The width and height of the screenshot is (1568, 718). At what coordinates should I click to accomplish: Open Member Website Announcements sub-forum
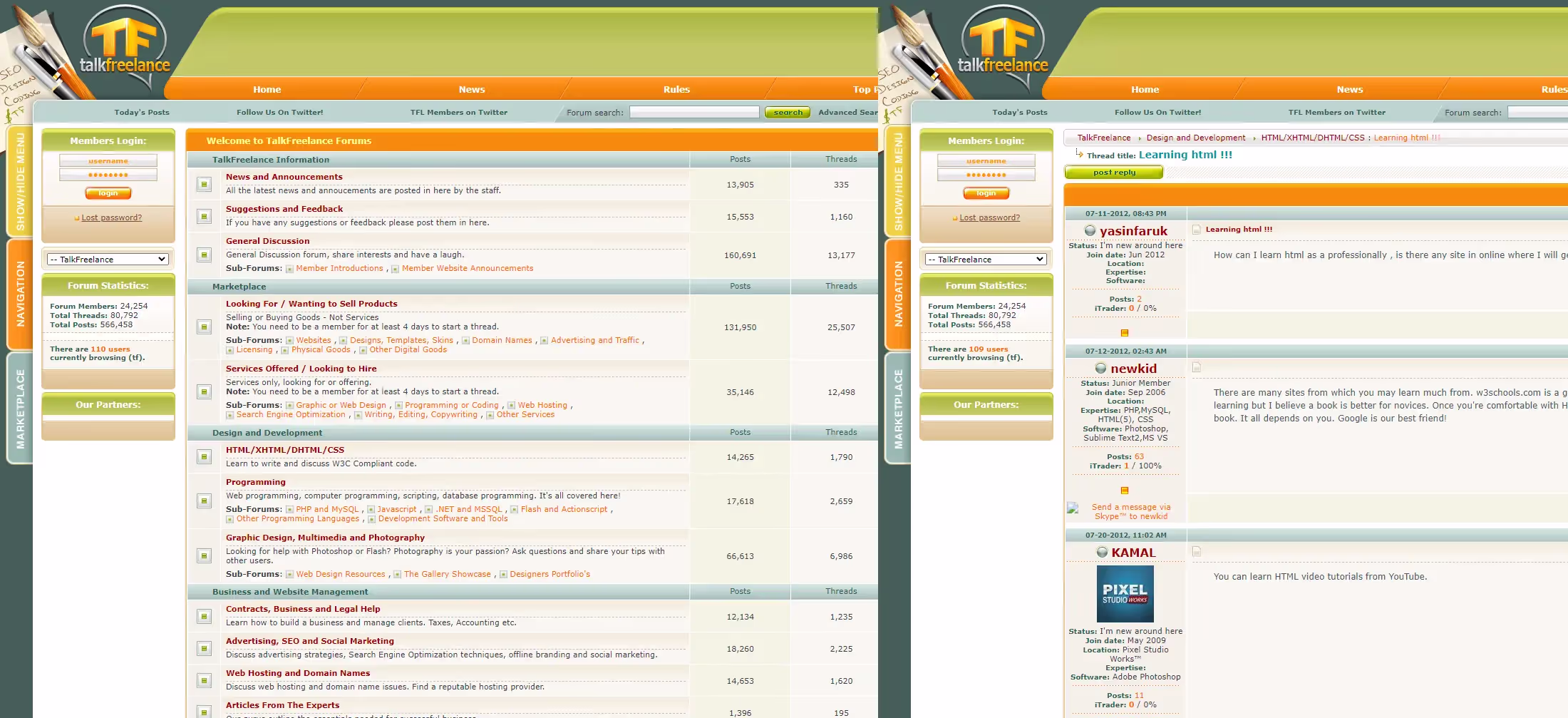[x=468, y=269]
